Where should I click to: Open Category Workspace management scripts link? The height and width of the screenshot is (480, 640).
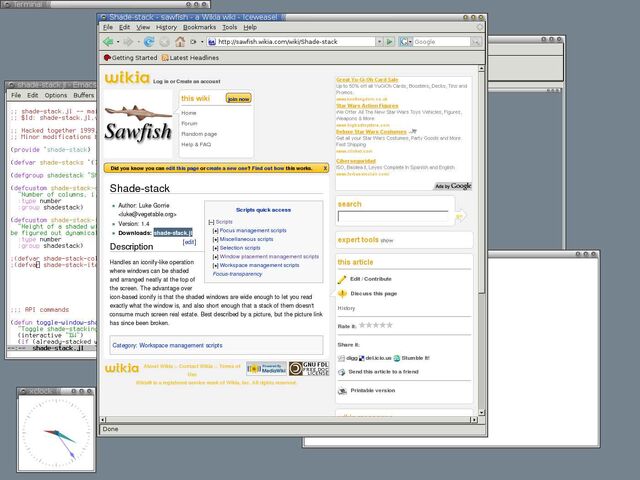[181, 346]
